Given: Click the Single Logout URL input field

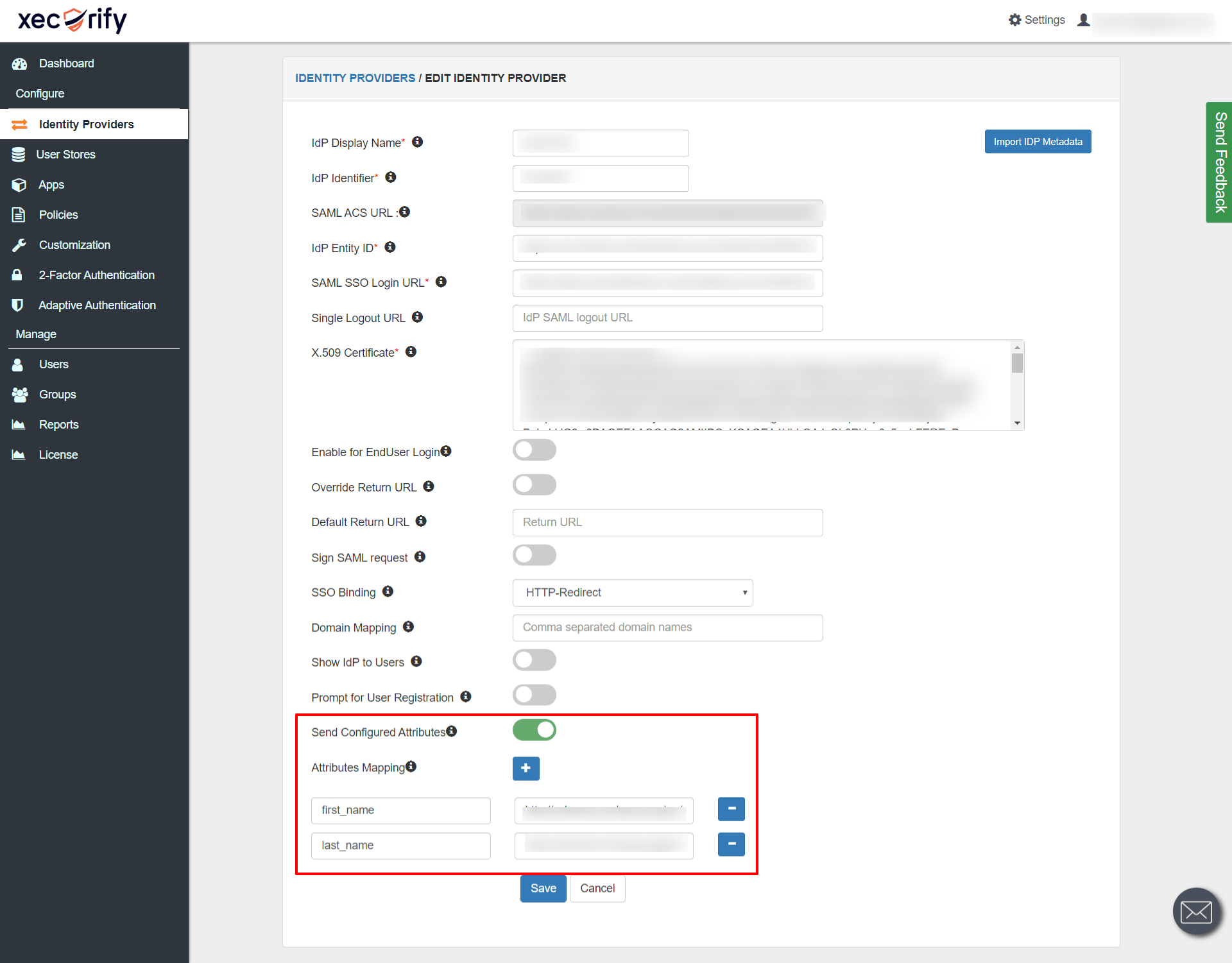Looking at the screenshot, I should (667, 318).
